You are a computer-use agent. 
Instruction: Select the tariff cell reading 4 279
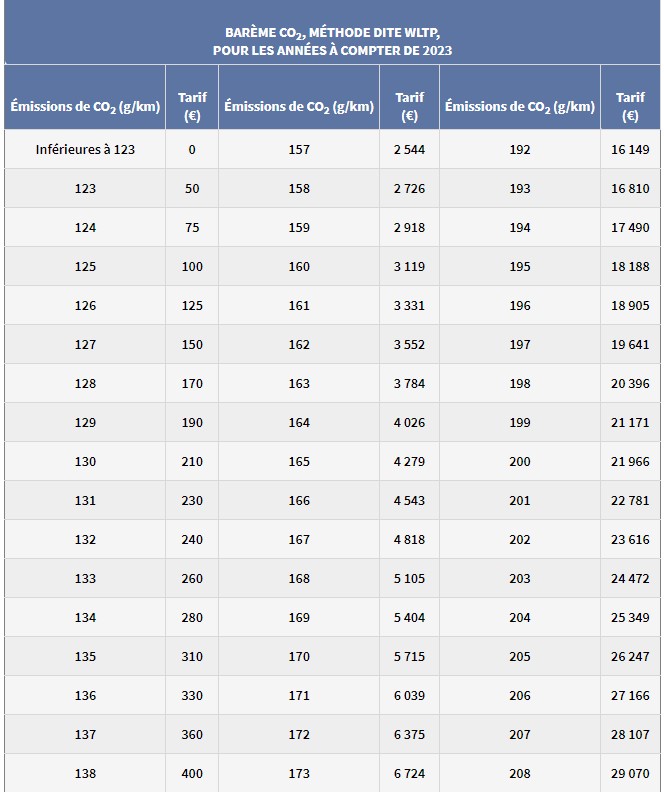[x=409, y=461]
